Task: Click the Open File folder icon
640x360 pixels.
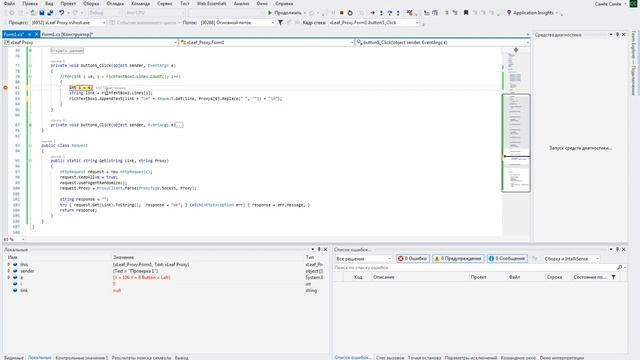Action: tap(33, 13)
